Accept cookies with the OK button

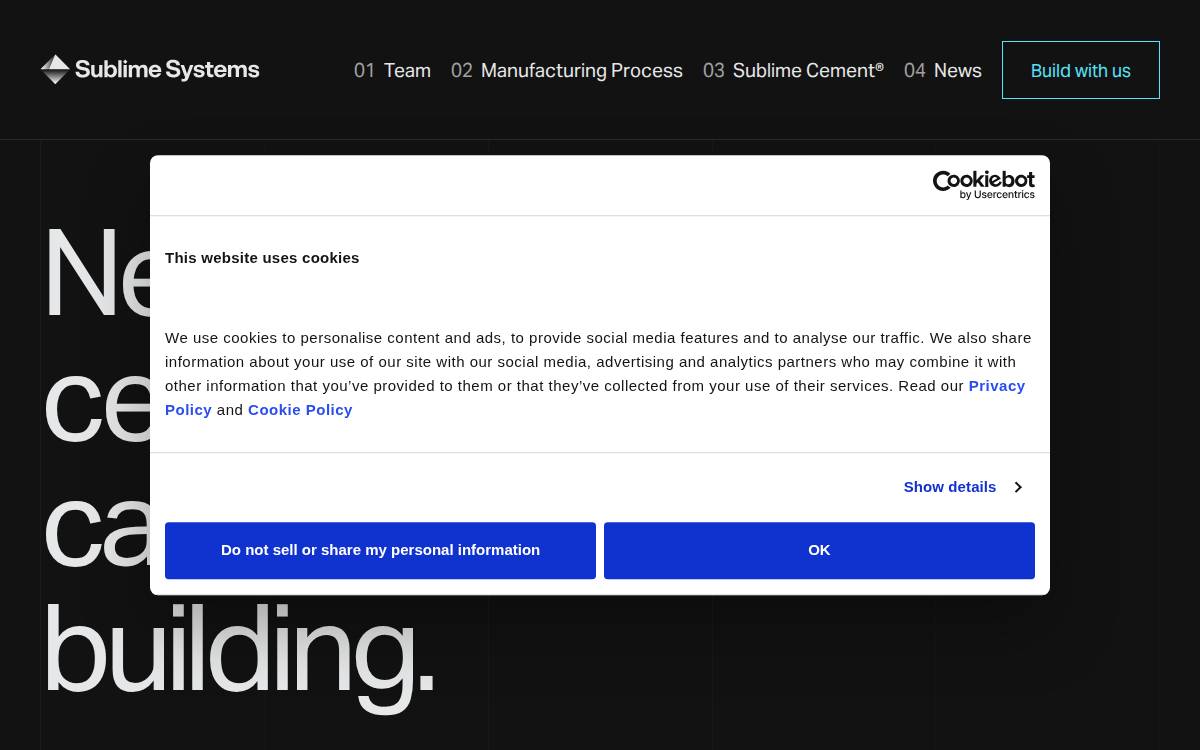point(819,550)
